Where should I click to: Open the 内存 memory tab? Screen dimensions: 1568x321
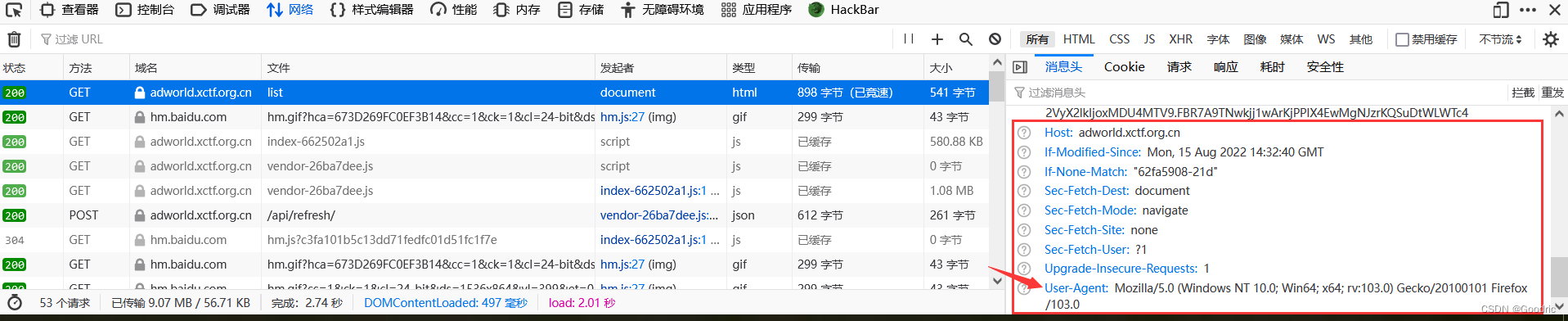click(x=517, y=10)
